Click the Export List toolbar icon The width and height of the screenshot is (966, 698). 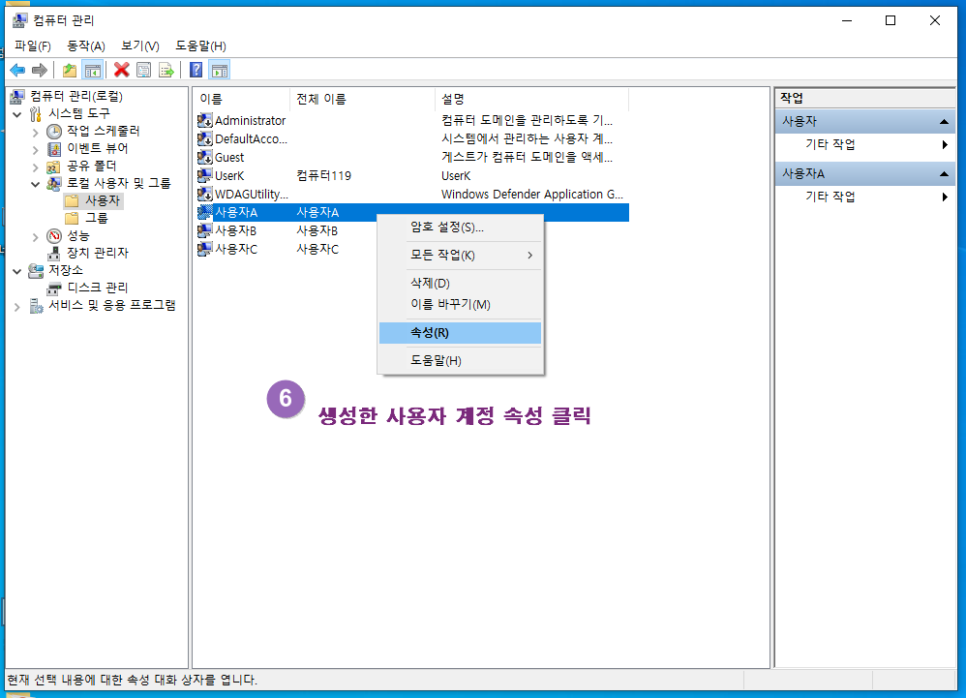[x=166, y=70]
